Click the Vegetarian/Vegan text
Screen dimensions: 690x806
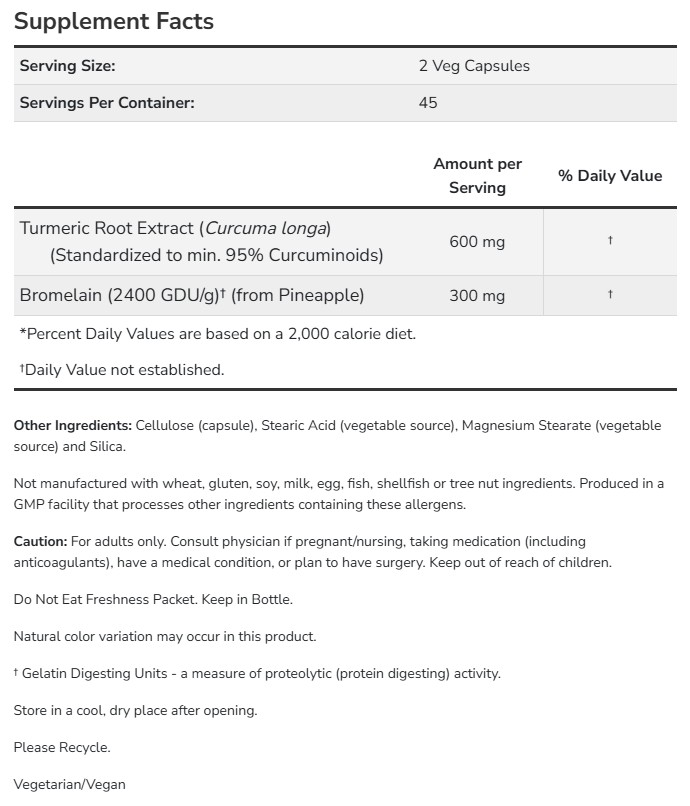(70, 784)
